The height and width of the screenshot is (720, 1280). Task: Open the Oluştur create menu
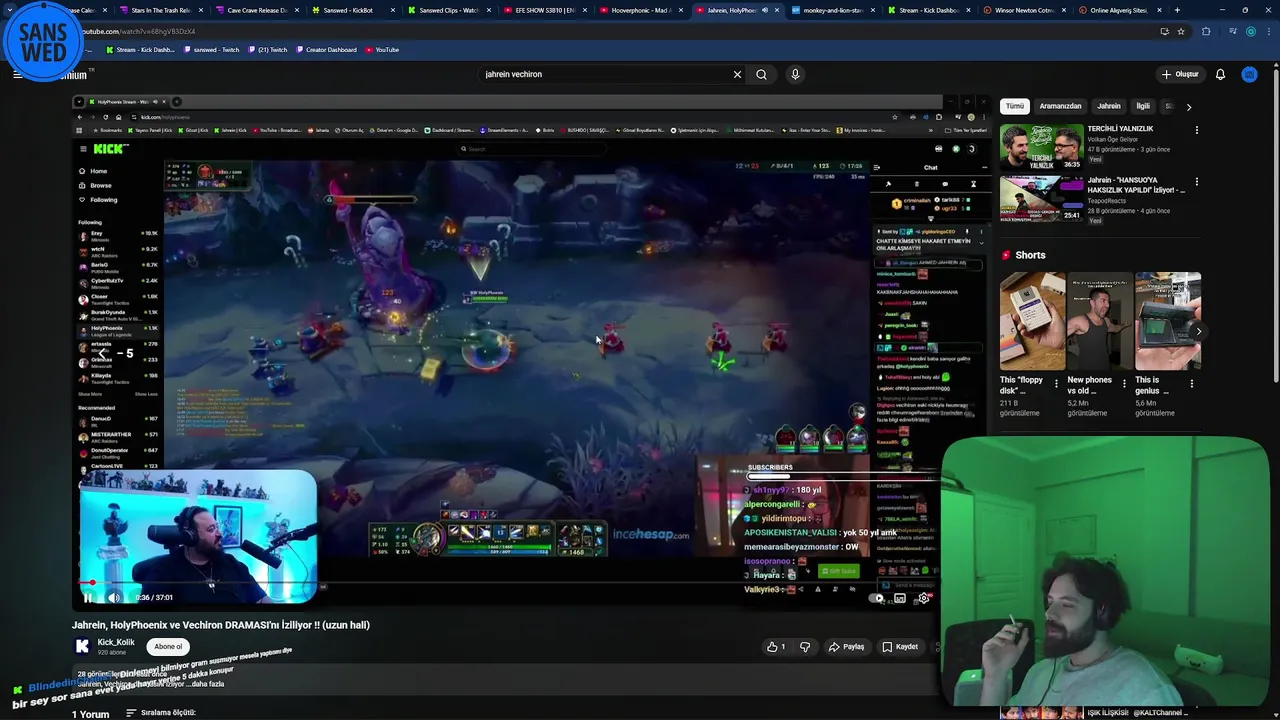point(1180,74)
